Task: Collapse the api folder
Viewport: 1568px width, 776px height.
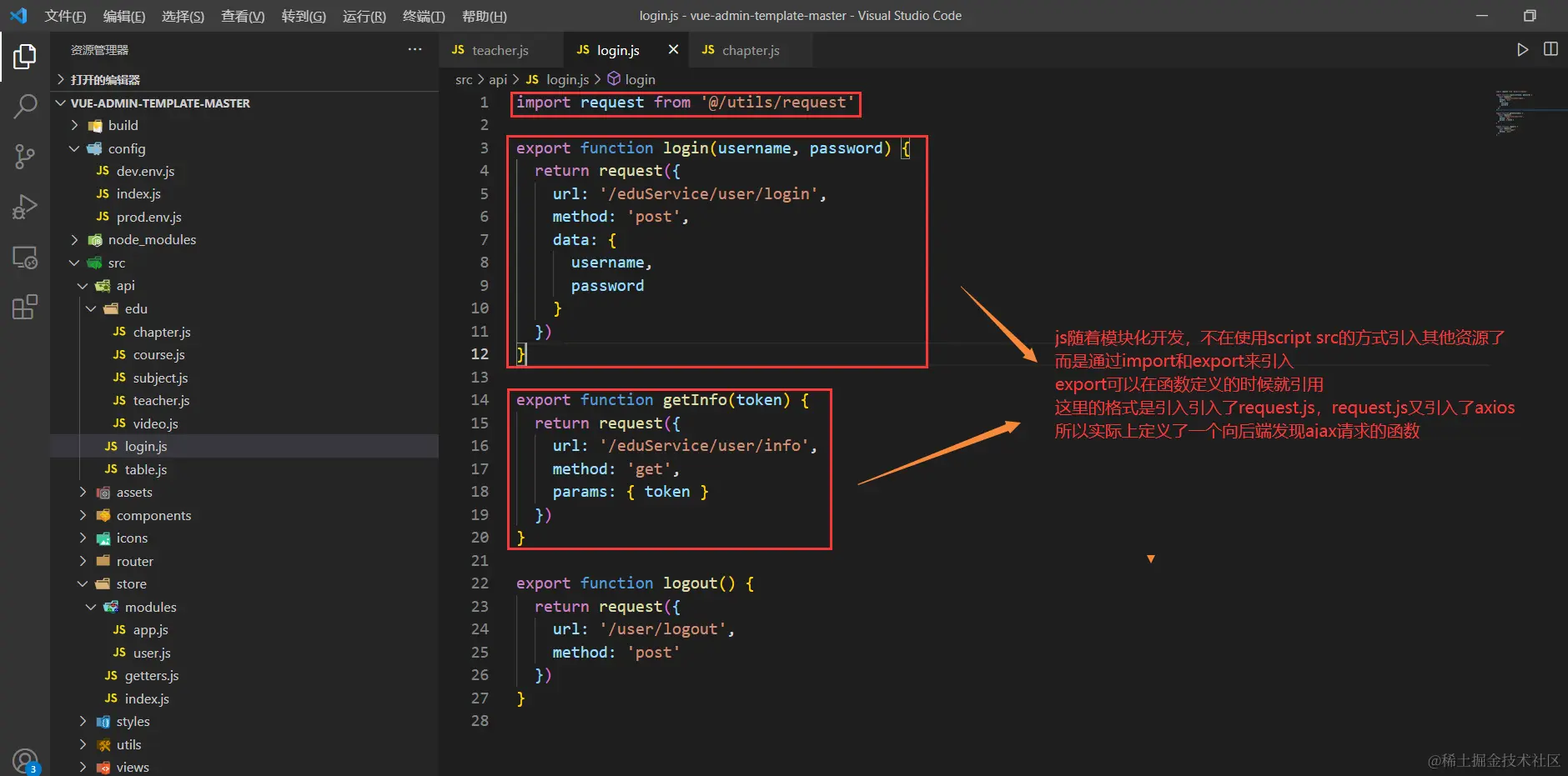Action: tap(244, 286)
